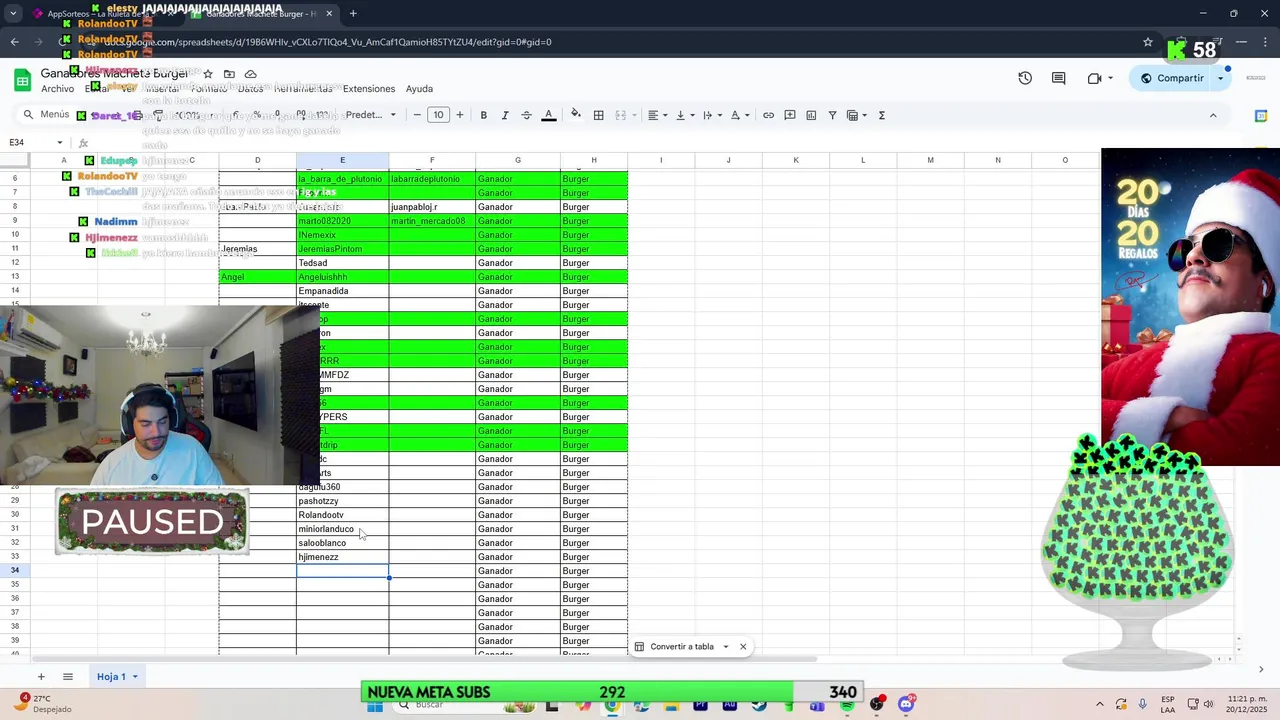Open version history clock icon

[1025, 78]
